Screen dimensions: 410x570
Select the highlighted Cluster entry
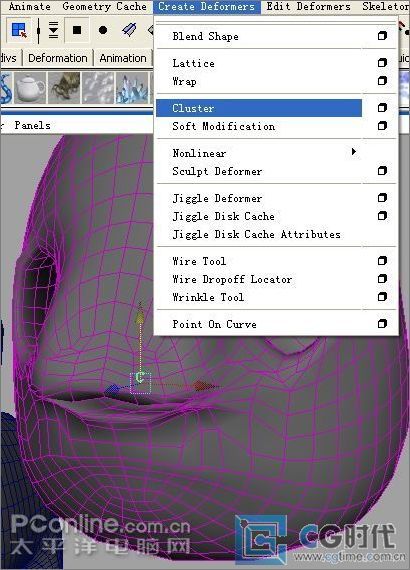coord(259,108)
